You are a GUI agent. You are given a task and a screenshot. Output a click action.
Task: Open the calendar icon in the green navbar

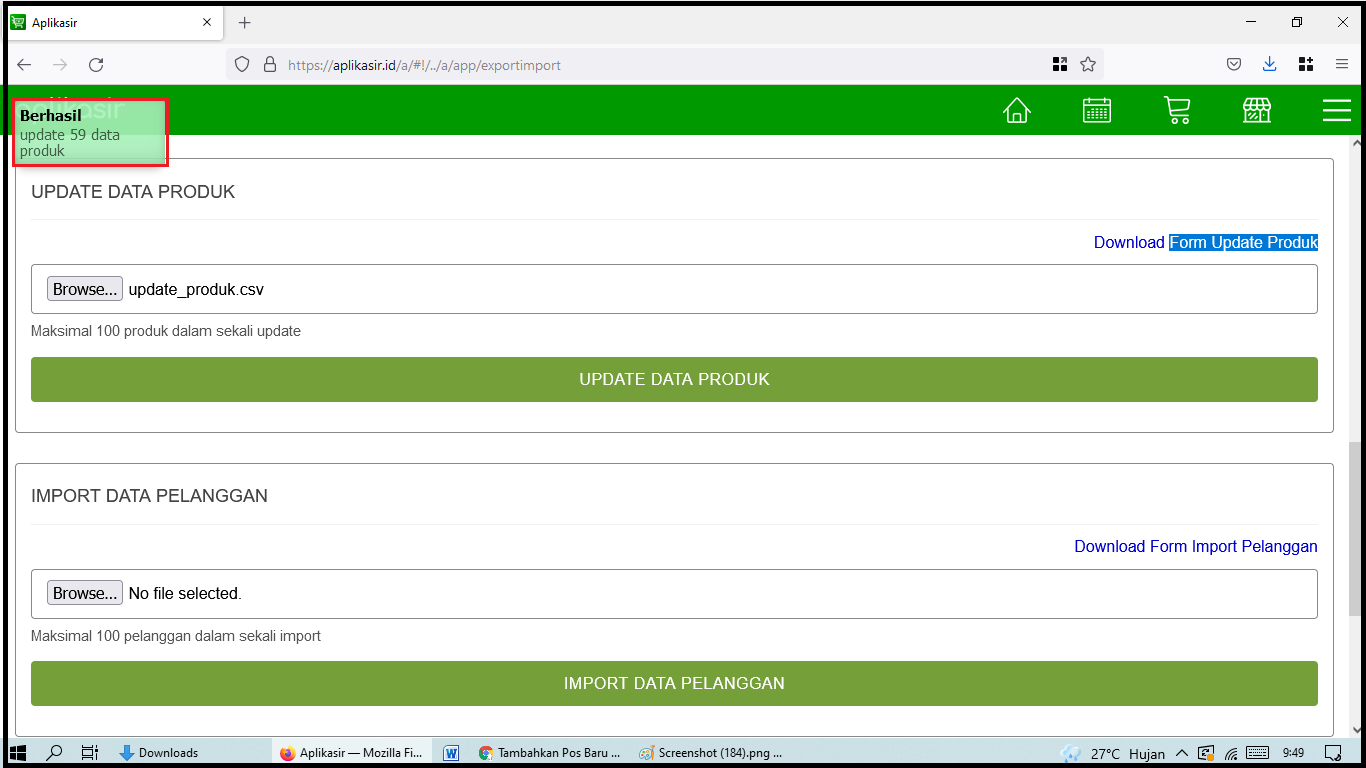(1097, 111)
